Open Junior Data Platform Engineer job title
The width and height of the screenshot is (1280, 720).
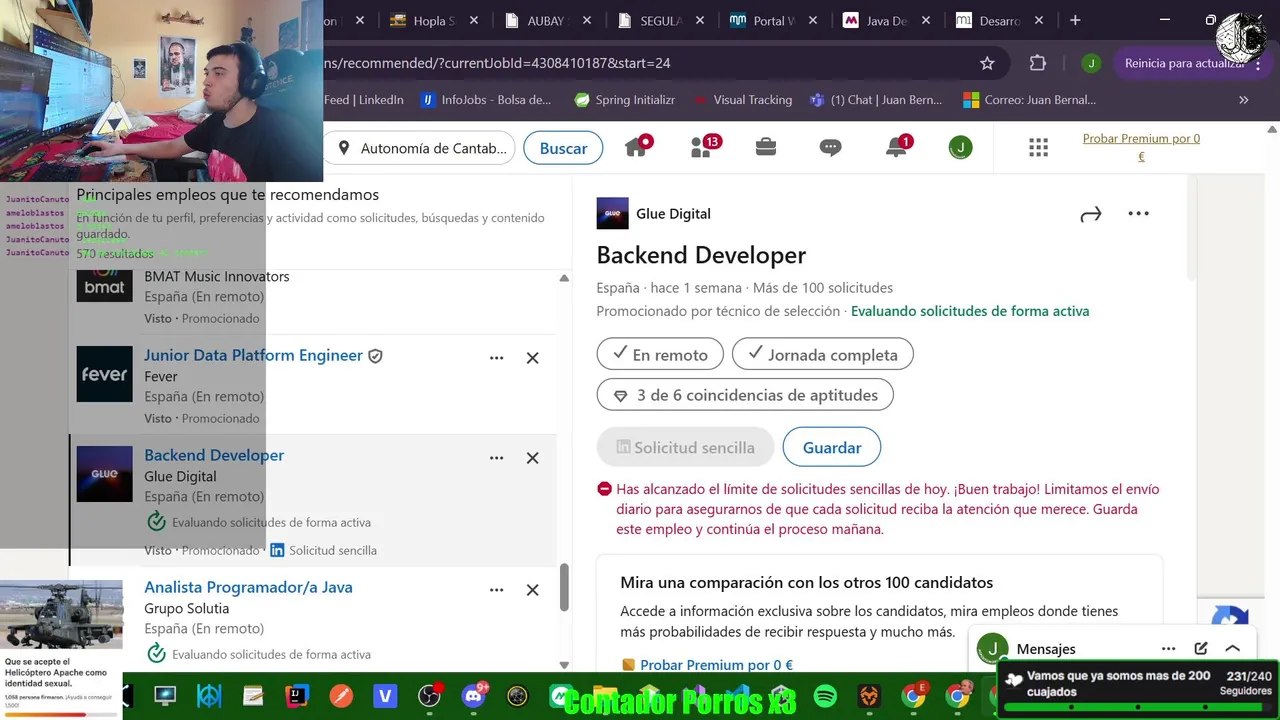pos(253,355)
